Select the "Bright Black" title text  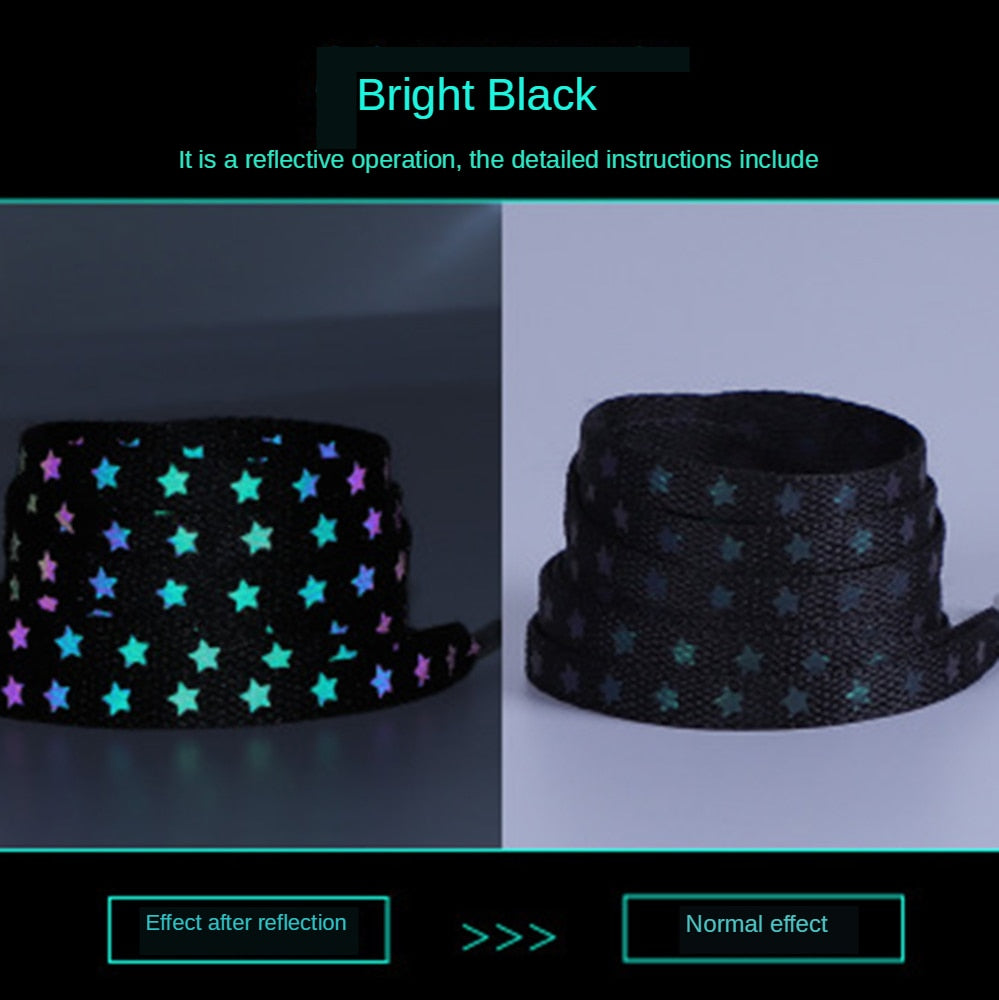(x=477, y=95)
